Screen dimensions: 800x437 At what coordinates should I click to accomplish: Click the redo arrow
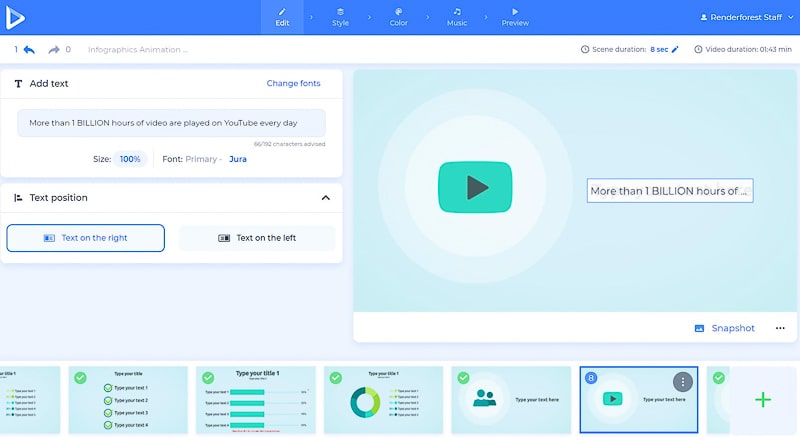point(54,49)
